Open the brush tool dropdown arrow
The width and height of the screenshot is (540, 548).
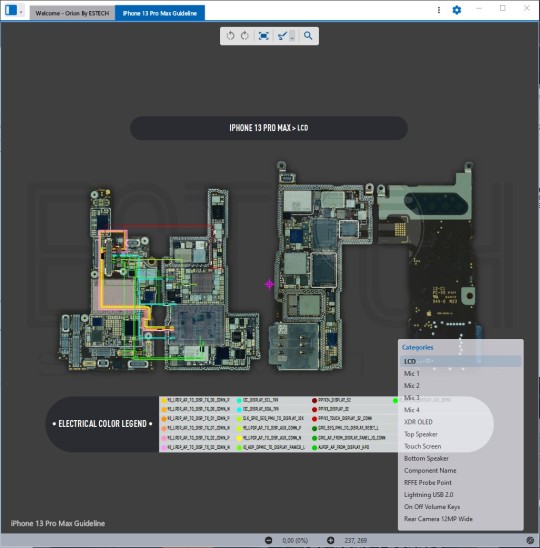(292, 36)
